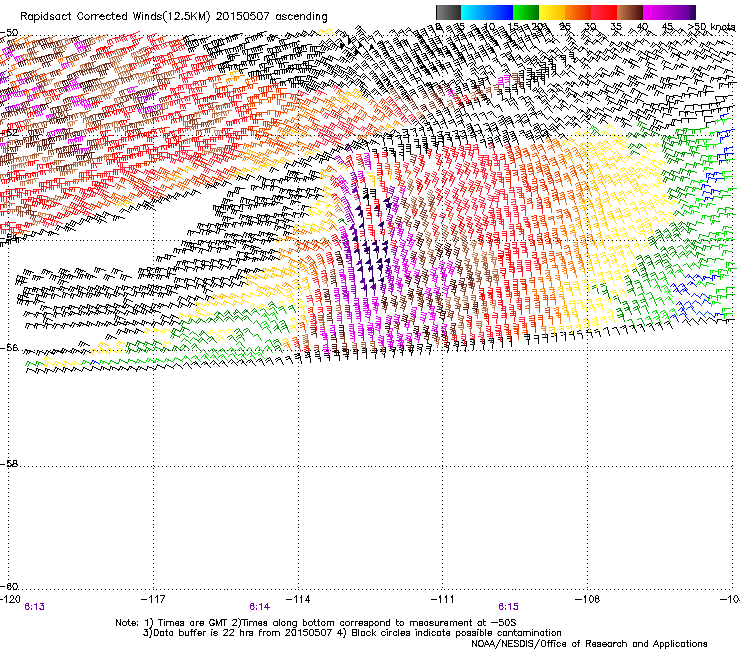Screen dimensions: 740x650
Task: Click the purple time label 6:13
Action: click(x=34, y=607)
